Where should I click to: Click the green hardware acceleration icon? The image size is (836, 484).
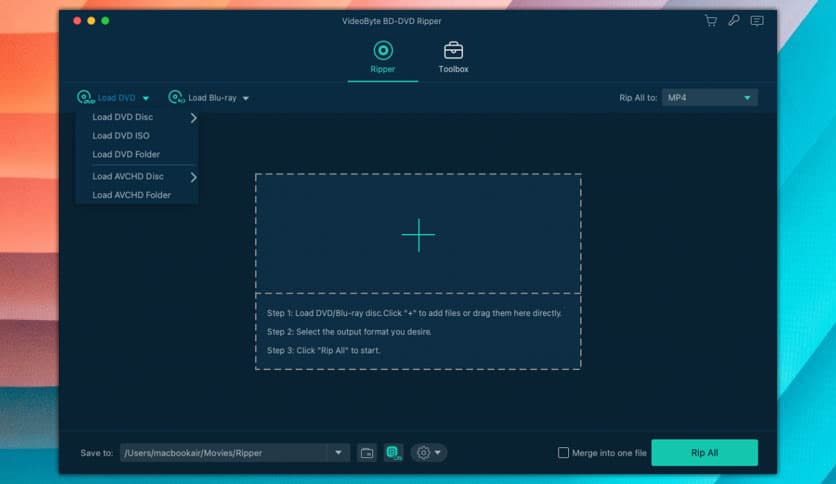(x=393, y=453)
